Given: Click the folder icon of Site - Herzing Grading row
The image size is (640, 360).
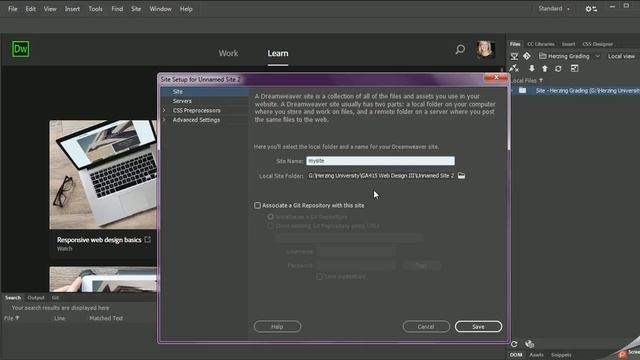Looking at the screenshot, I should 522,91.
